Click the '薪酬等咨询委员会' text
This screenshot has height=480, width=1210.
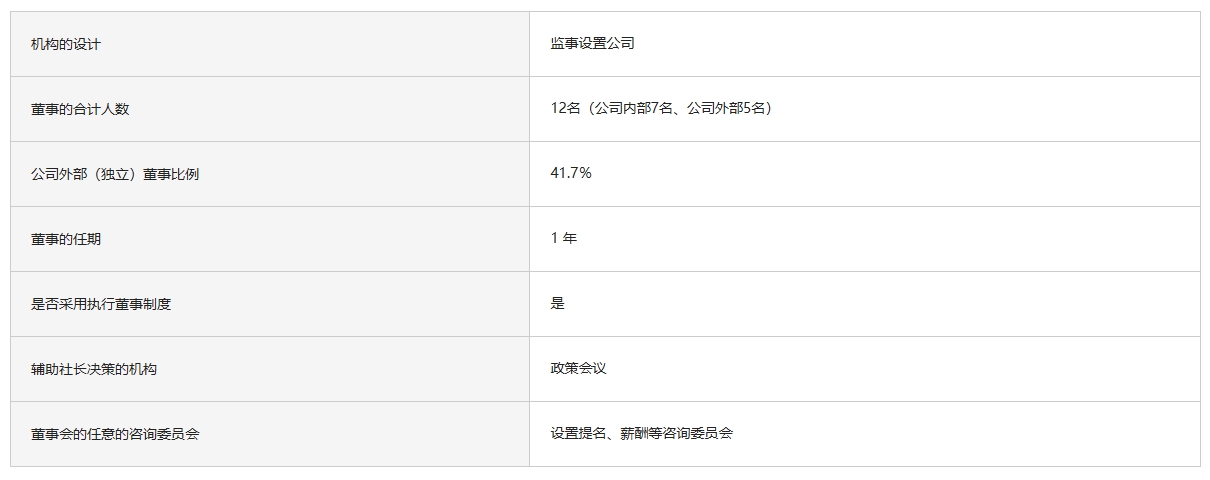pyautogui.click(x=677, y=433)
